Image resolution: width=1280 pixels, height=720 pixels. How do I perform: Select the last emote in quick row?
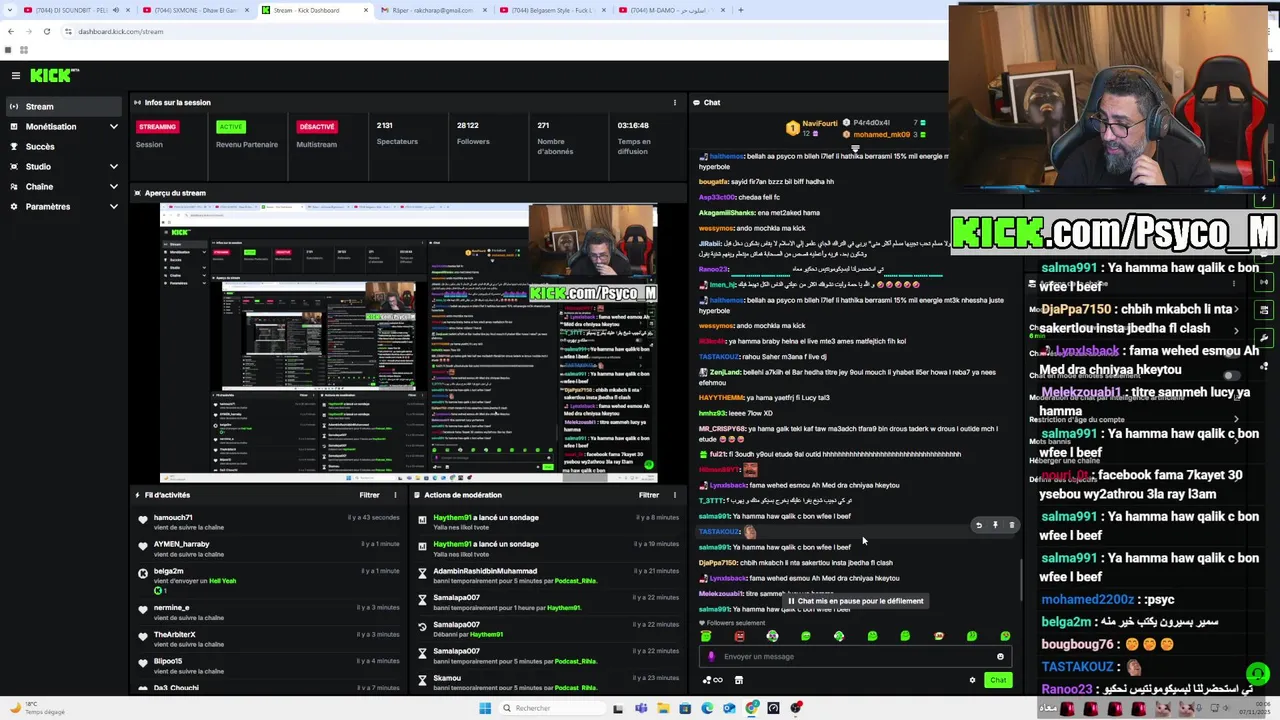[1005, 636]
